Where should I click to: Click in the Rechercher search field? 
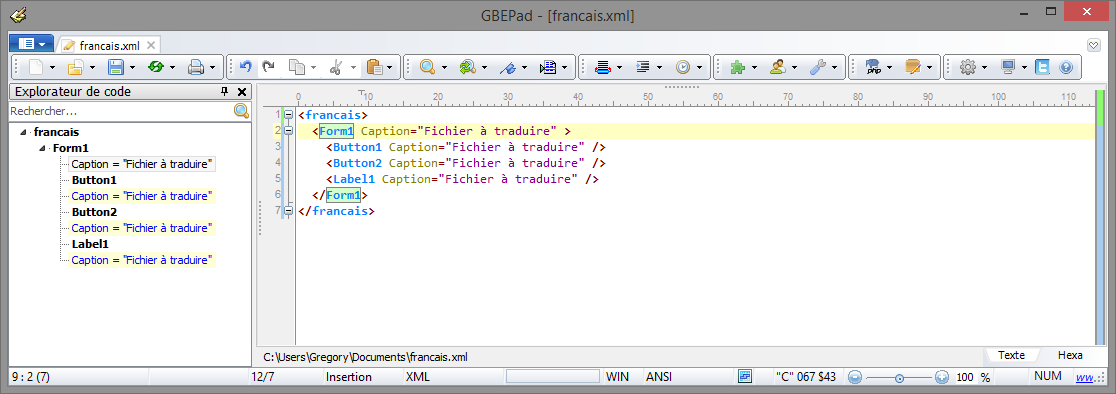click(121, 112)
